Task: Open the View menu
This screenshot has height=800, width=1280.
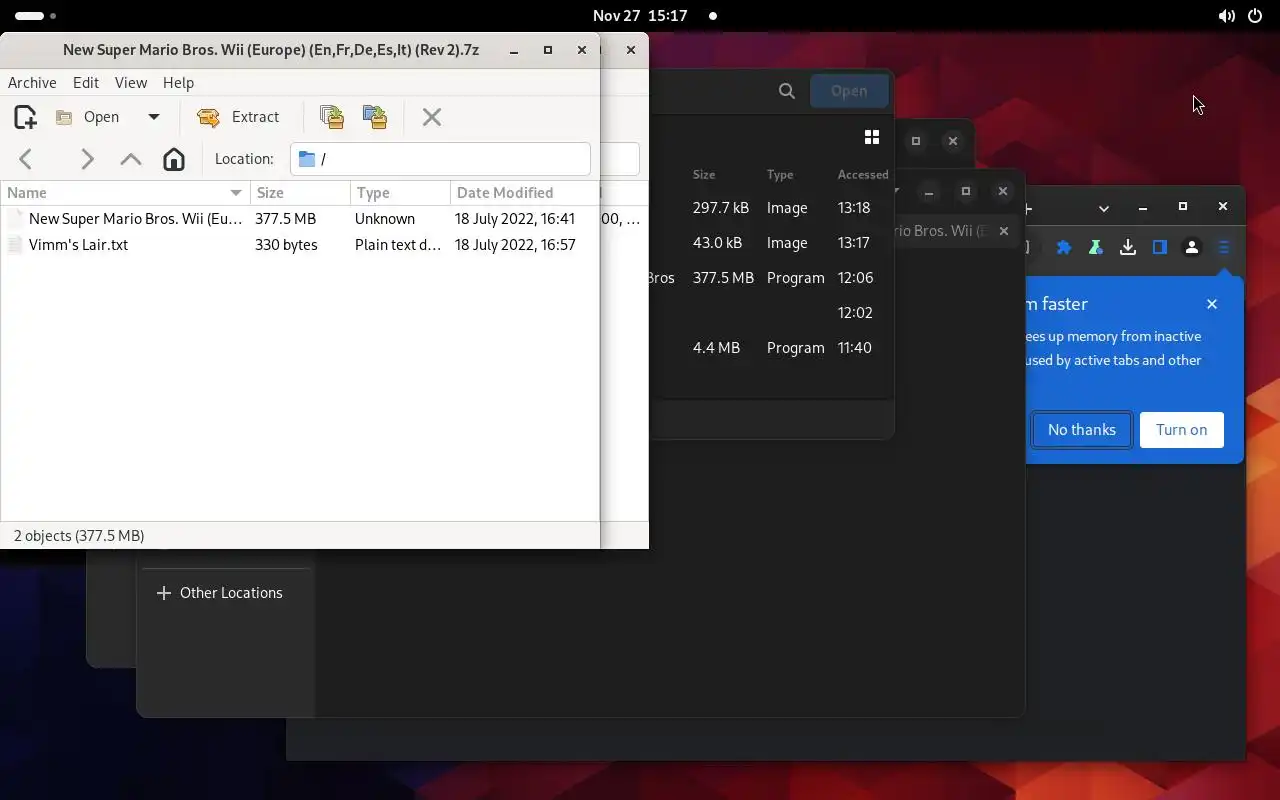Action: [x=131, y=83]
